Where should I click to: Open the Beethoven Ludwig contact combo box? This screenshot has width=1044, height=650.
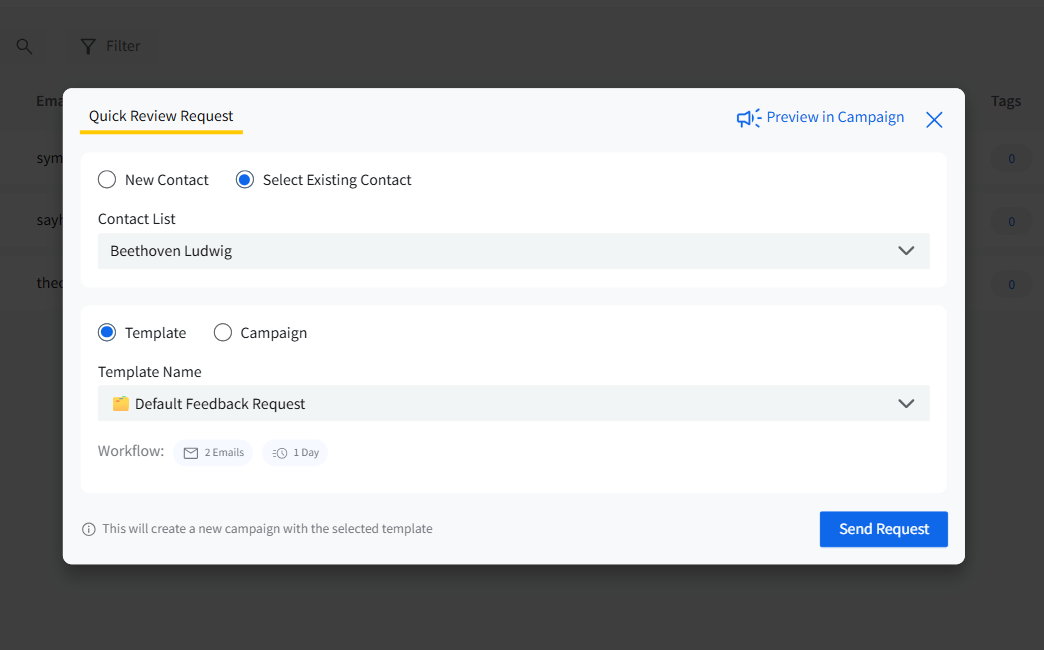tap(513, 251)
